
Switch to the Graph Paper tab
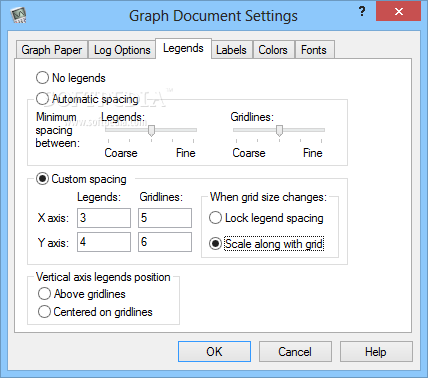(52, 50)
